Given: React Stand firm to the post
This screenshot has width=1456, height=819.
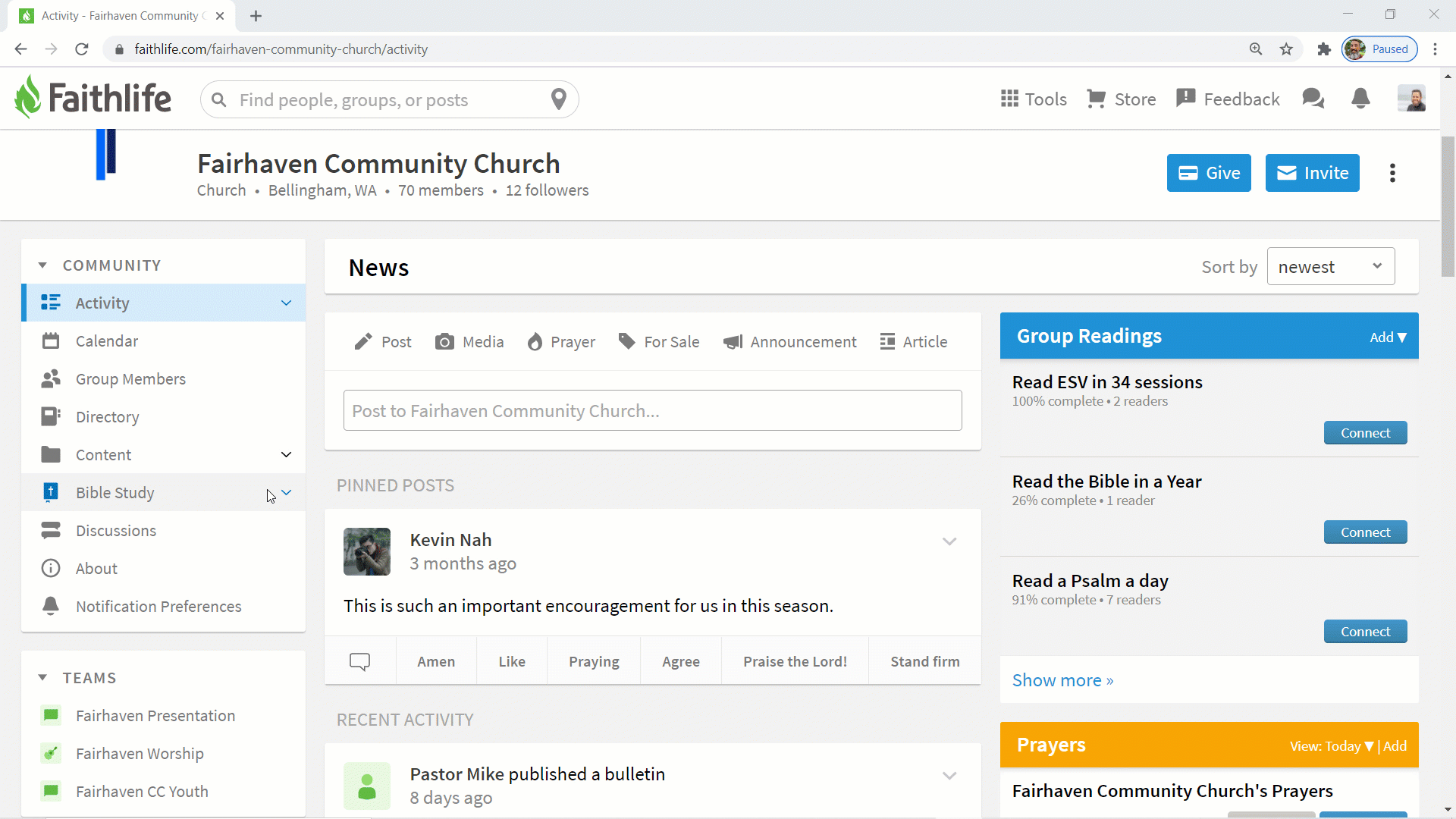Looking at the screenshot, I should (x=925, y=661).
